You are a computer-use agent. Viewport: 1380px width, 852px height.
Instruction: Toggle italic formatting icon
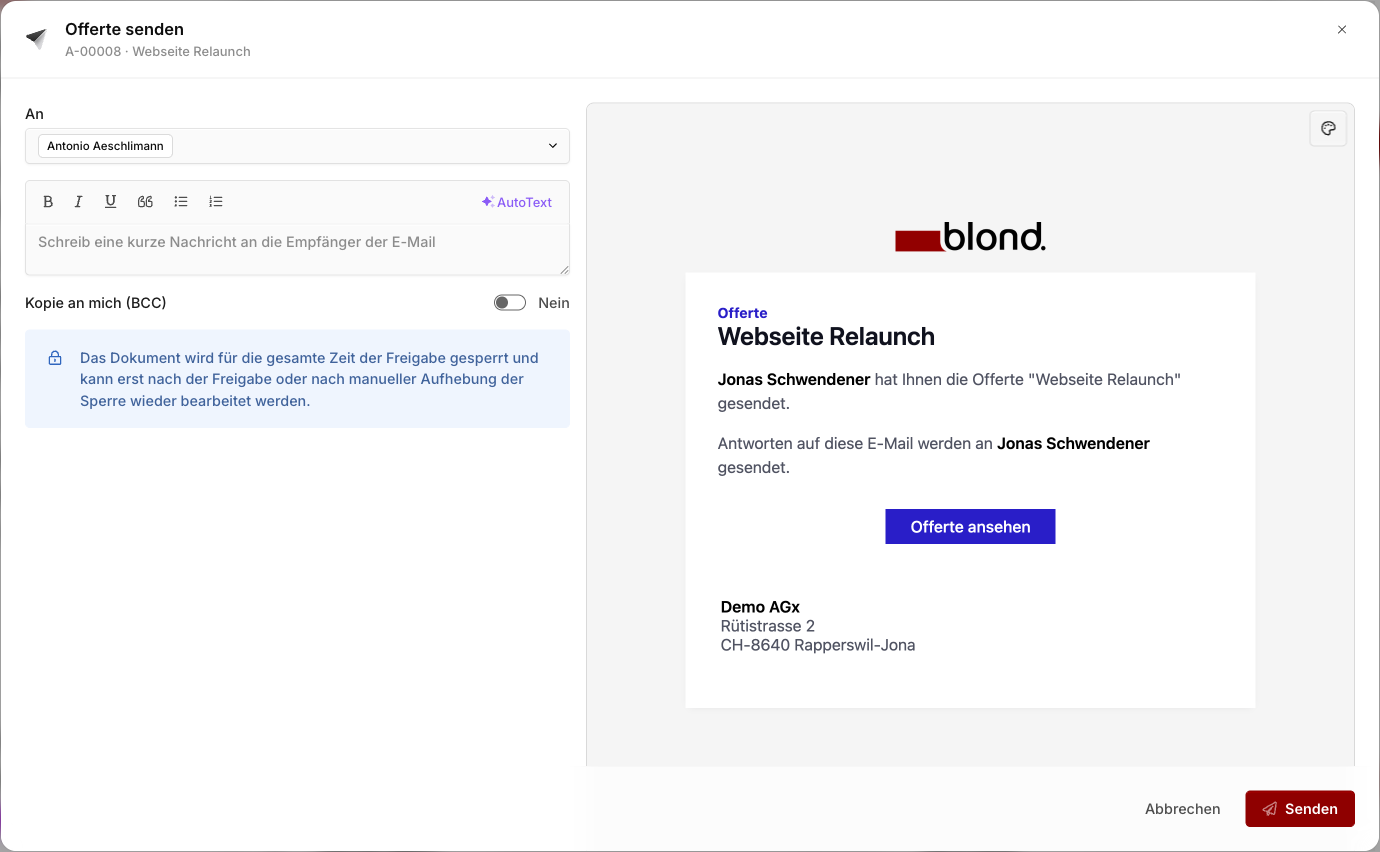[78, 202]
